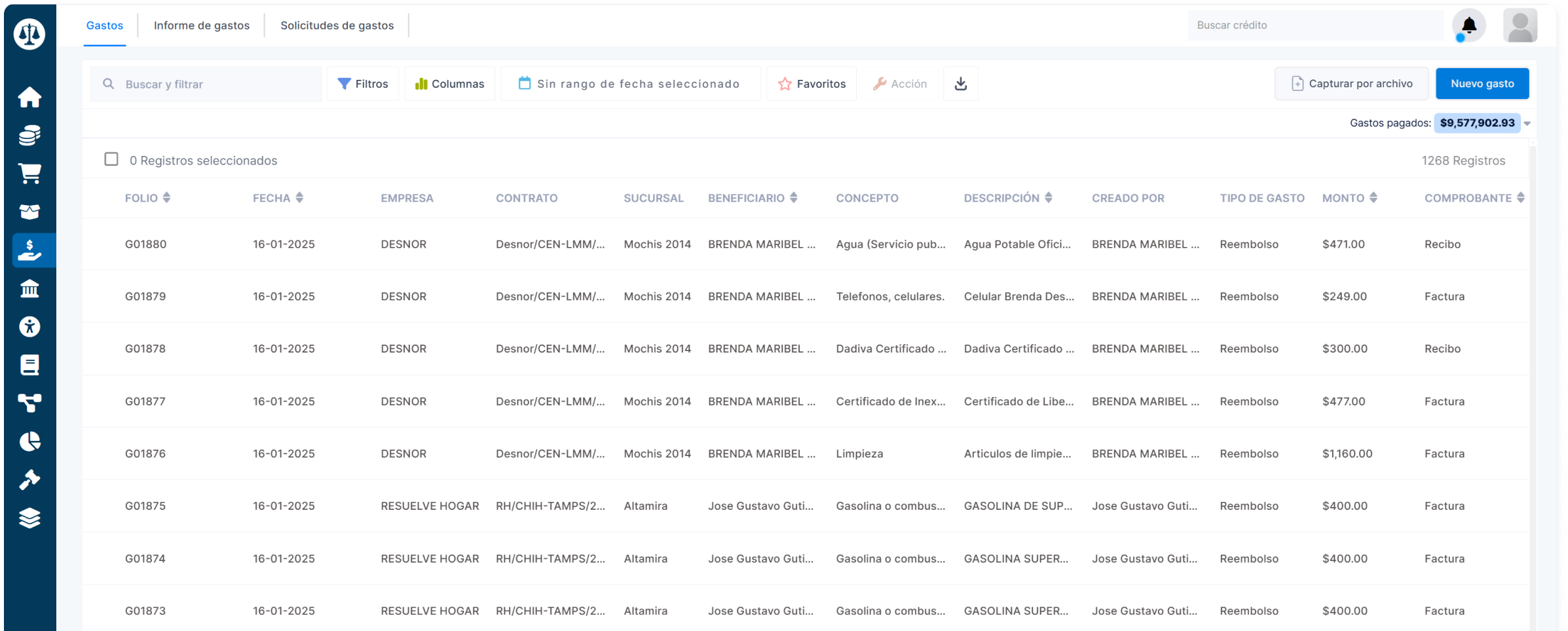Open the shopping cart sidebar icon

coord(29,174)
